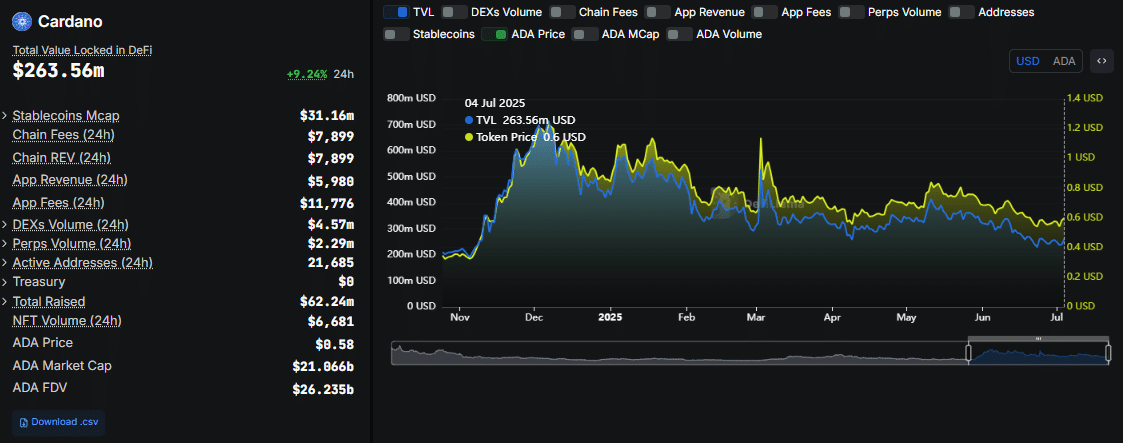
Task: Click the App Revenue (24h) label
Action: click(x=69, y=180)
